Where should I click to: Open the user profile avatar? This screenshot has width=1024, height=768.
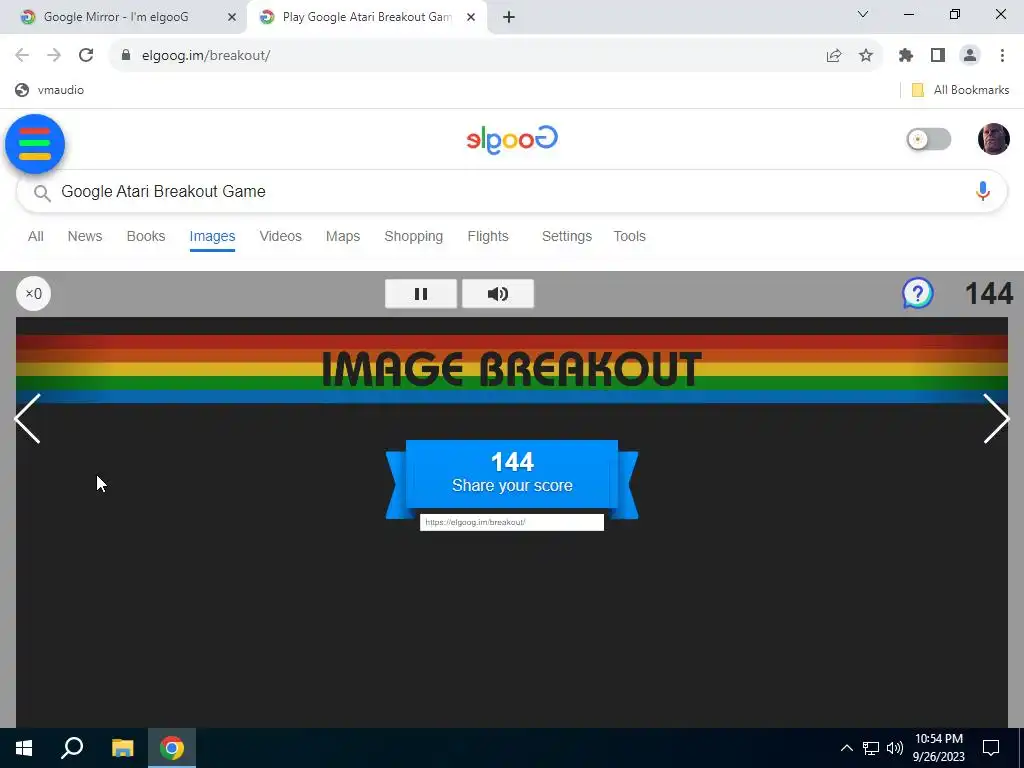993,139
